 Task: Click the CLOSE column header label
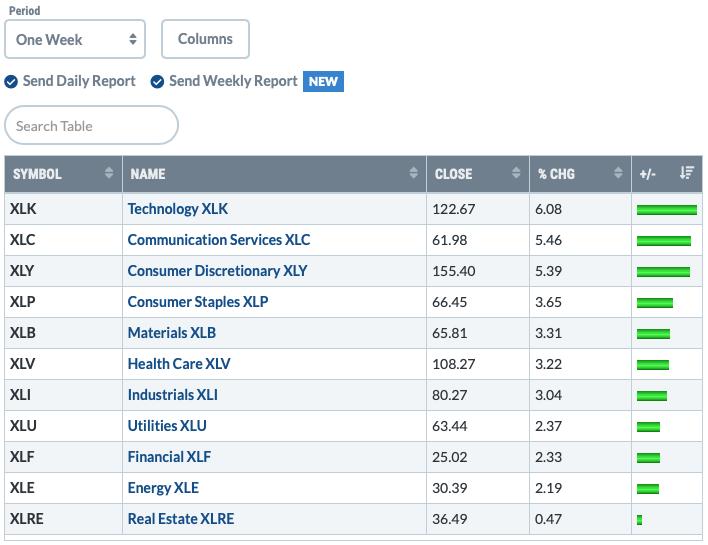point(453,174)
